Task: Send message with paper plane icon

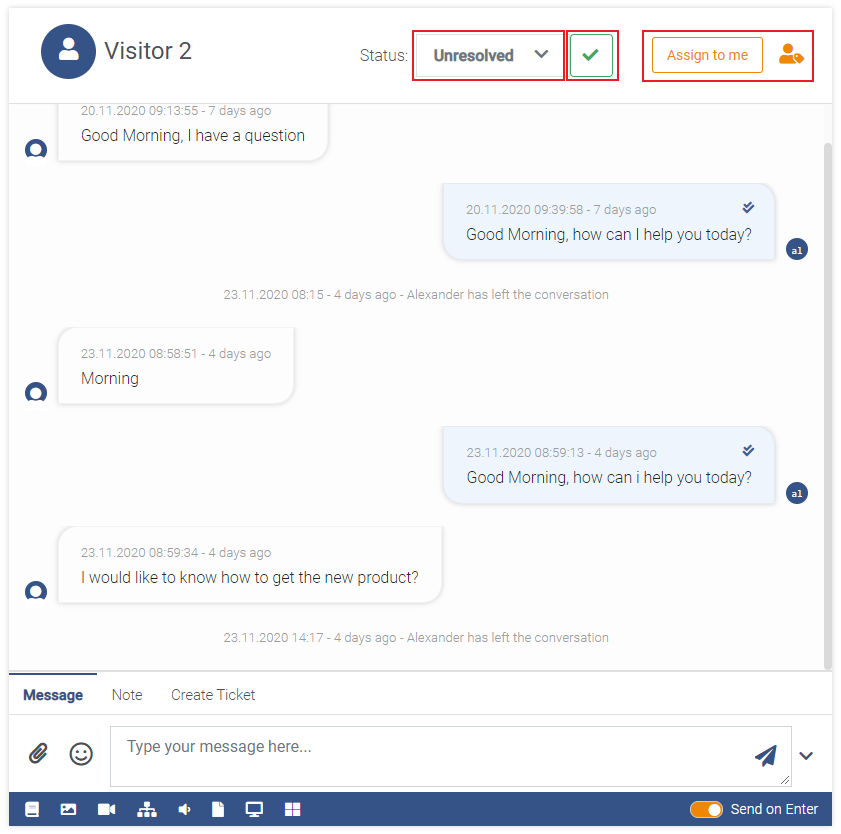Action: coord(766,755)
